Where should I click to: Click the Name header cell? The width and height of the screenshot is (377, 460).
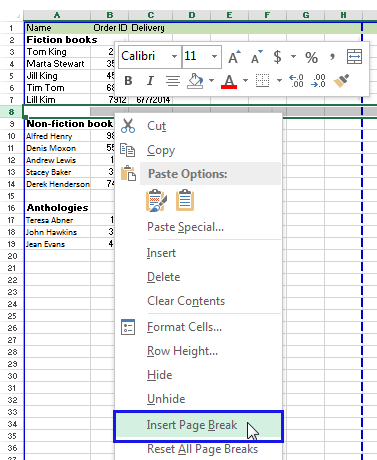click(x=57, y=28)
